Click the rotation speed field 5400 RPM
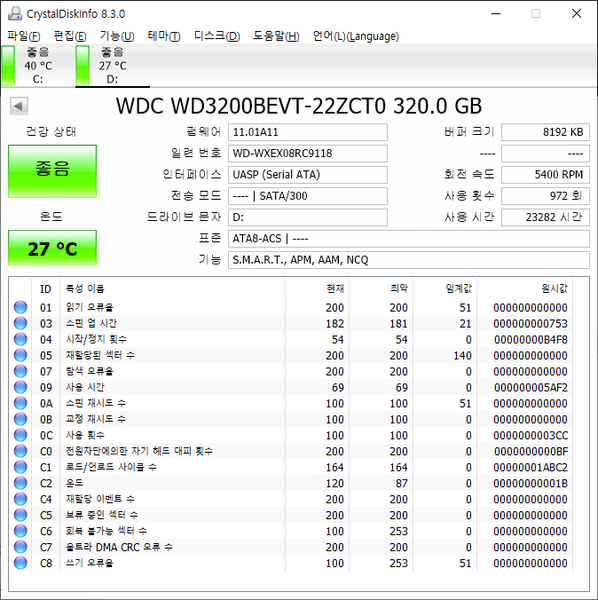Screen dimensions: 598x600 (x=545, y=175)
